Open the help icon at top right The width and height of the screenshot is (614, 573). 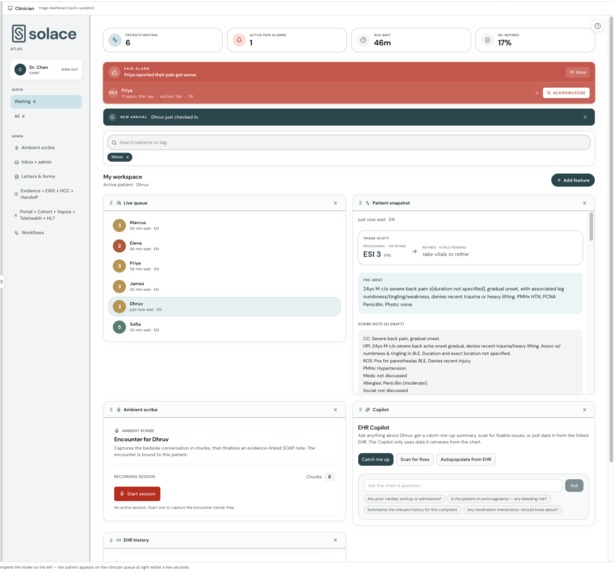(598, 26)
